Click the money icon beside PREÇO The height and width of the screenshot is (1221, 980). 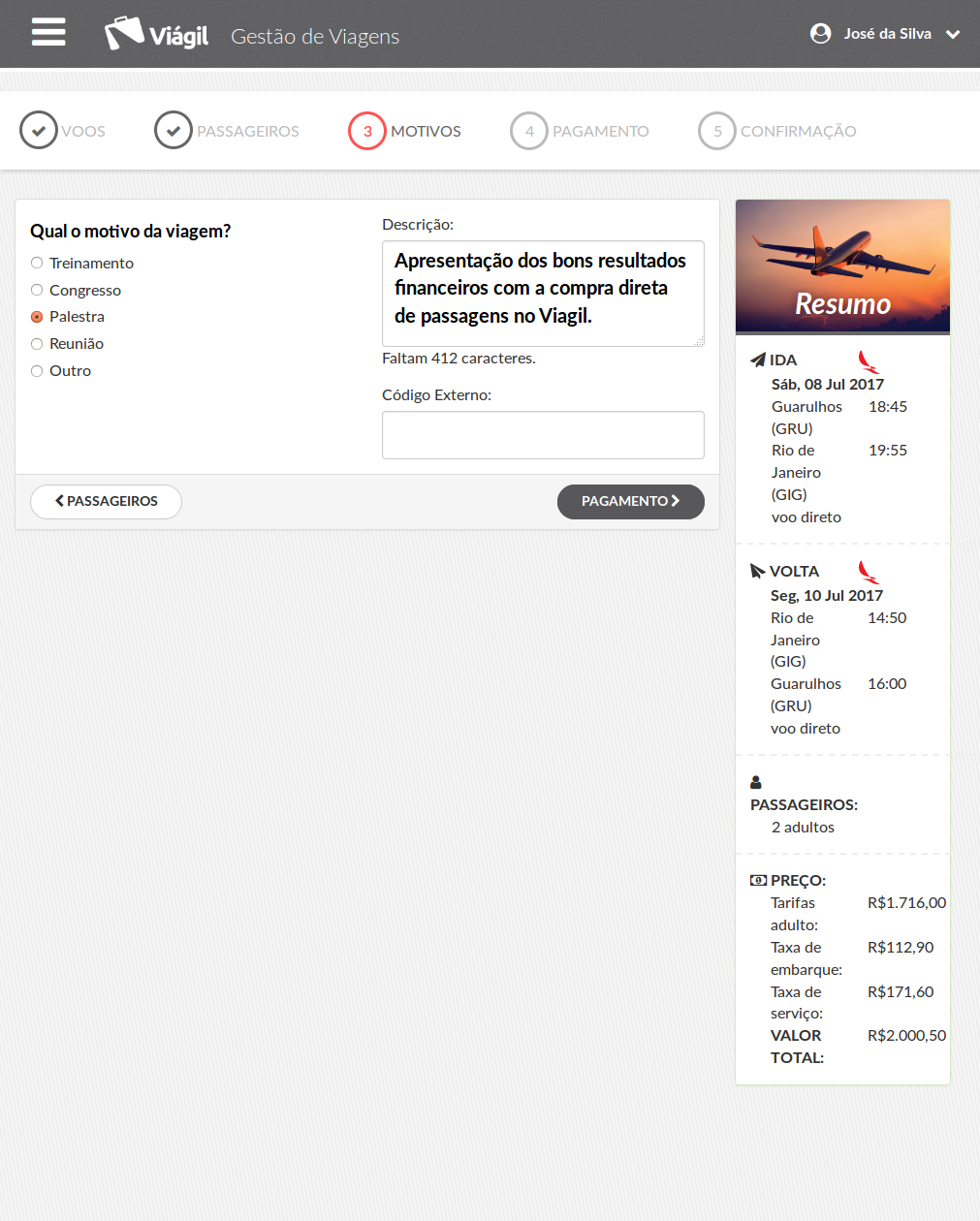tap(758, 881)
